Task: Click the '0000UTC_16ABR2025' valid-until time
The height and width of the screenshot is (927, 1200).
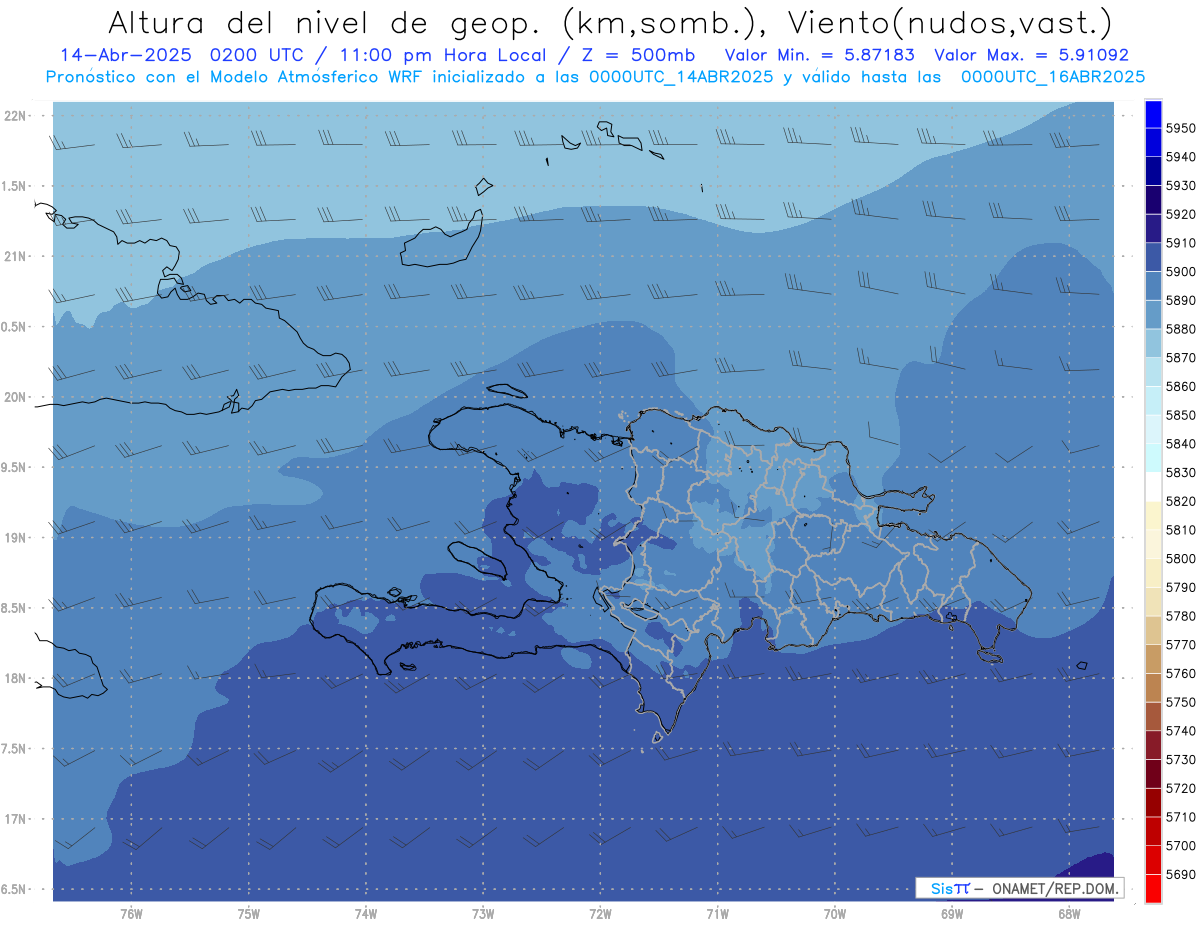Action: [x=1053, y=76]
